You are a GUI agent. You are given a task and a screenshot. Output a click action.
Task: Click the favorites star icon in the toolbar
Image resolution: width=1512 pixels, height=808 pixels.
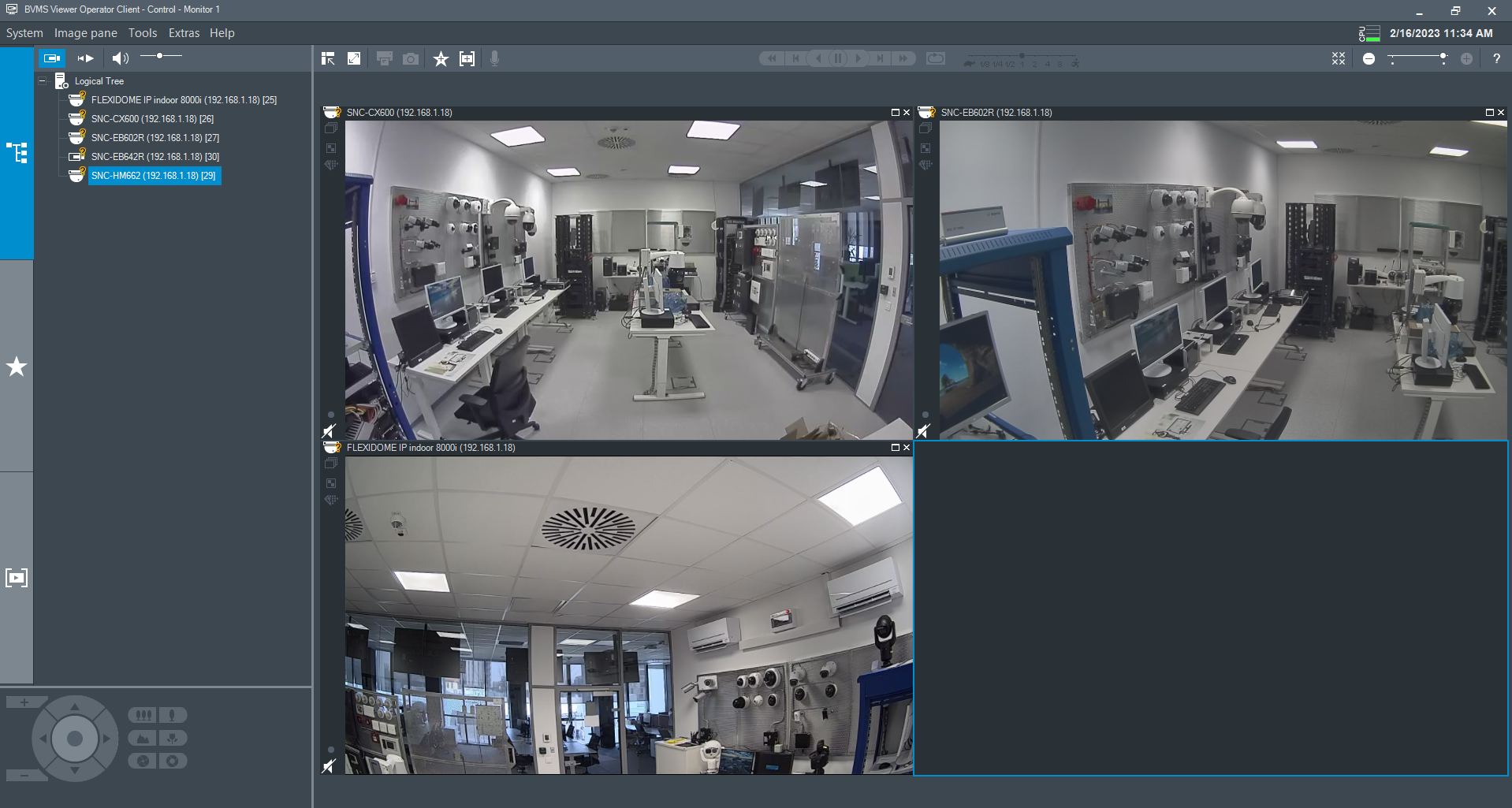[x=441, y=59]
